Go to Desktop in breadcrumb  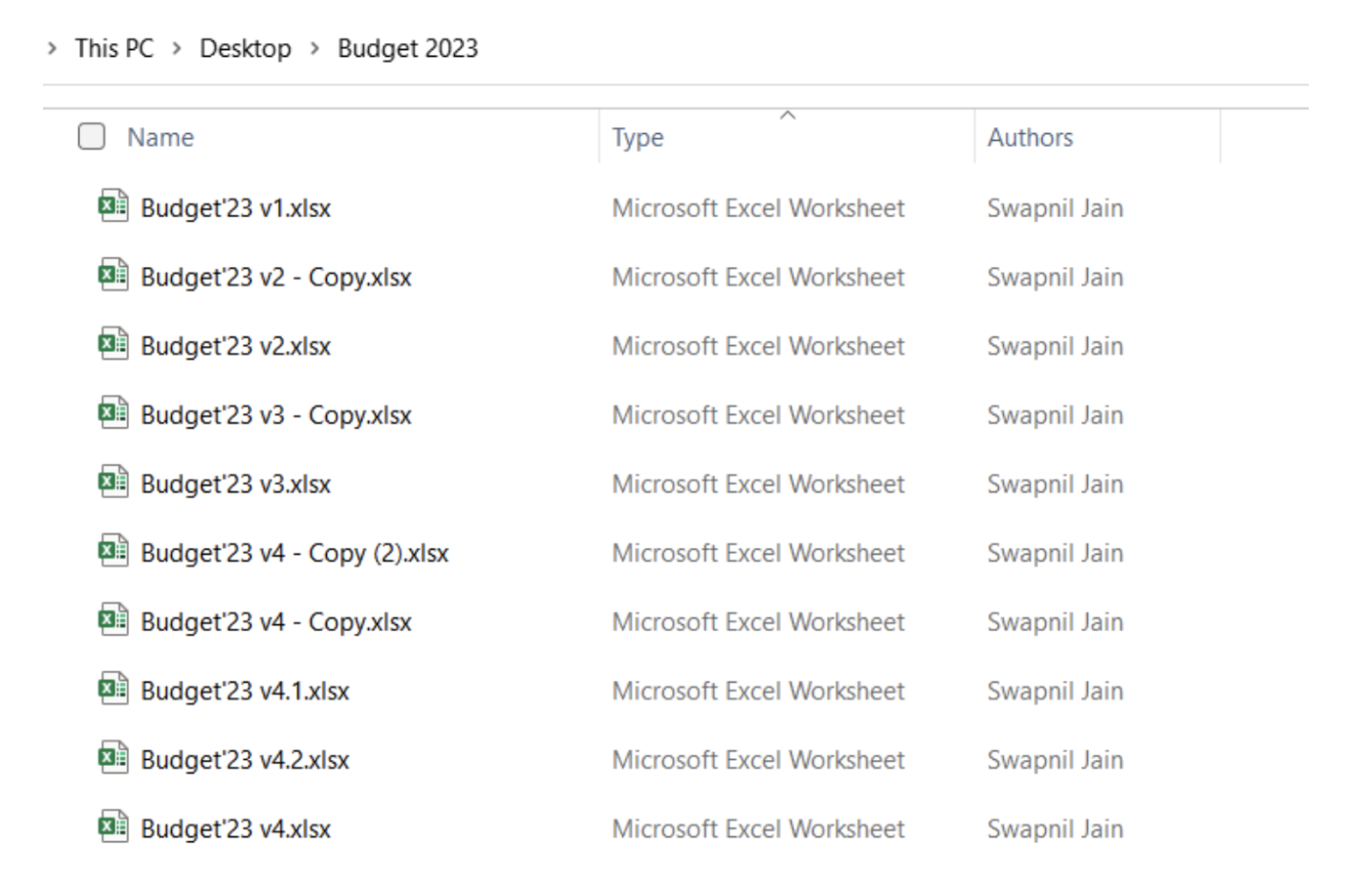(246, 48)
